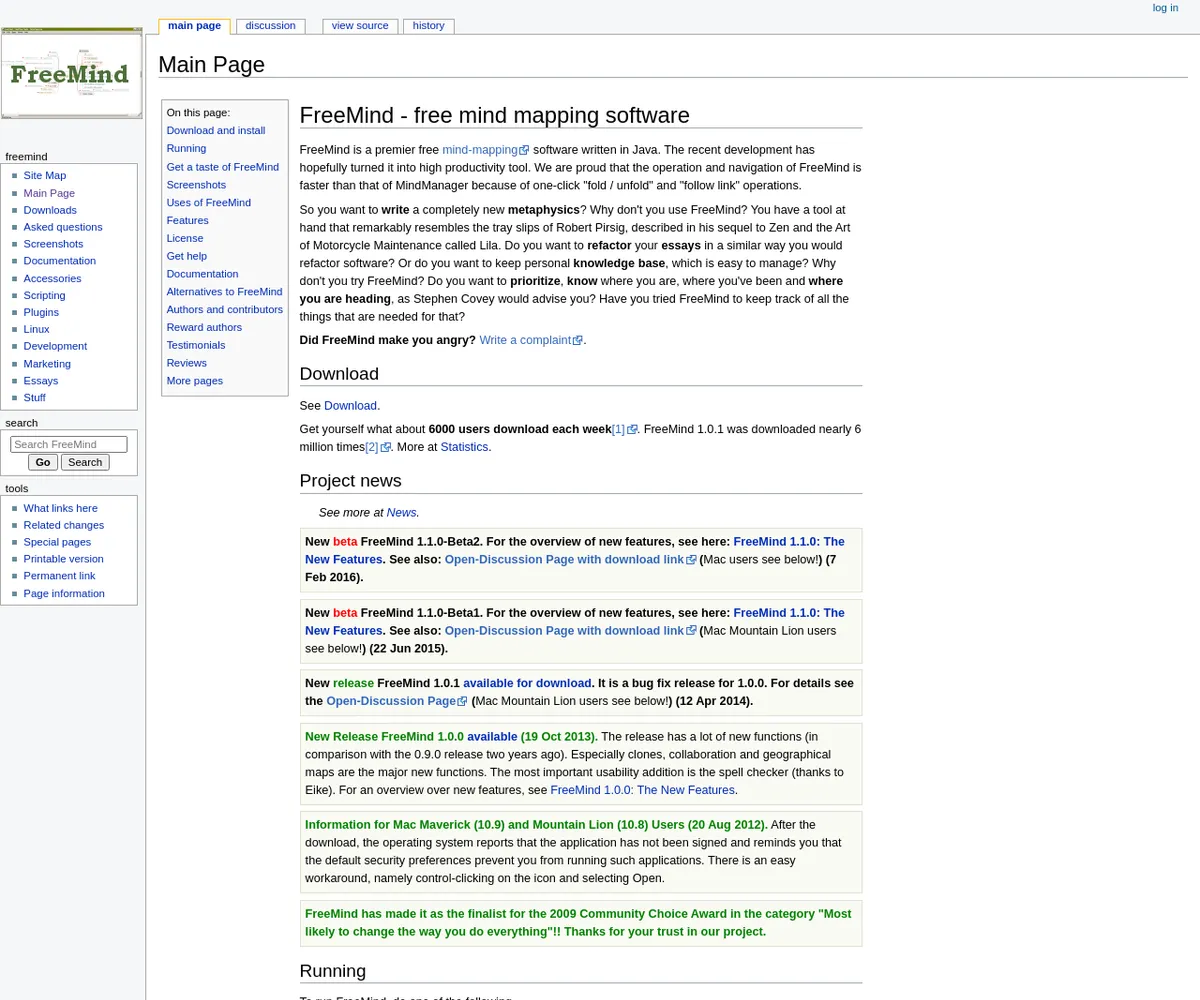Open the Write a complaint link
The image size is (1200, 1000).
pyautogui.click(x=525, y=340)
